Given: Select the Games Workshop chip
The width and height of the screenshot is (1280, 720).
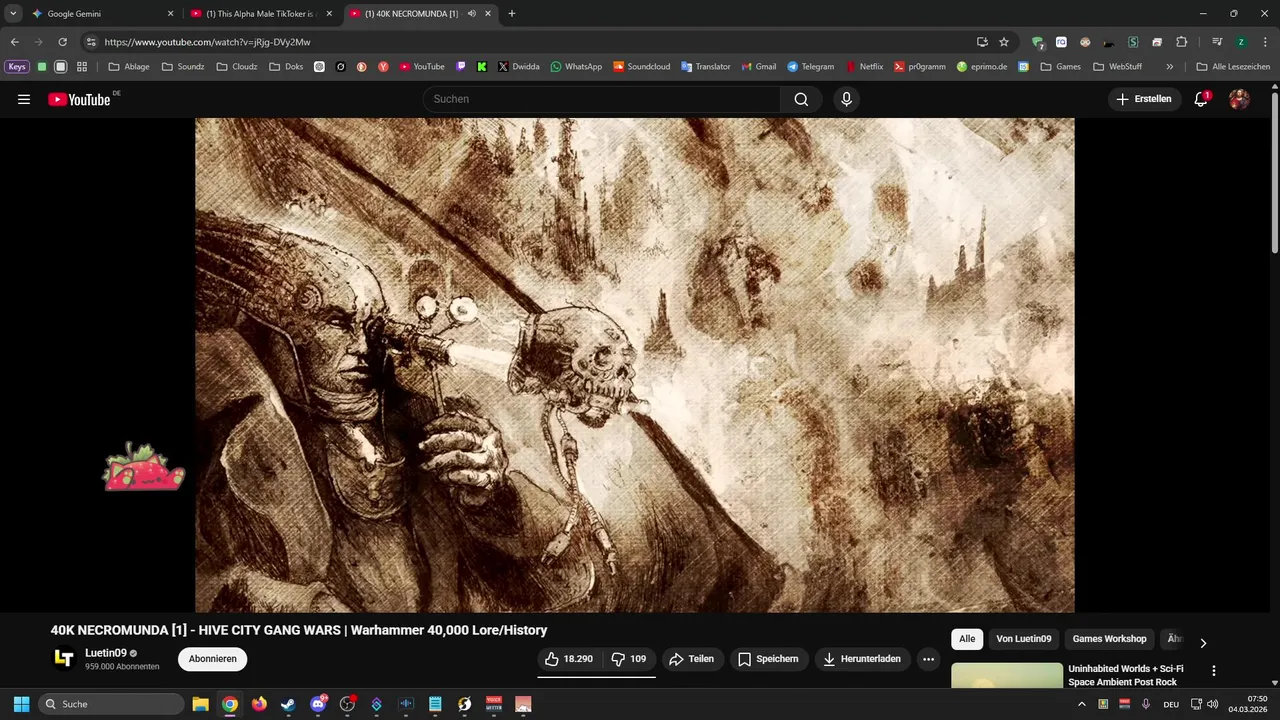Looking at the screenshot, I should click(x=1109, y=639).
